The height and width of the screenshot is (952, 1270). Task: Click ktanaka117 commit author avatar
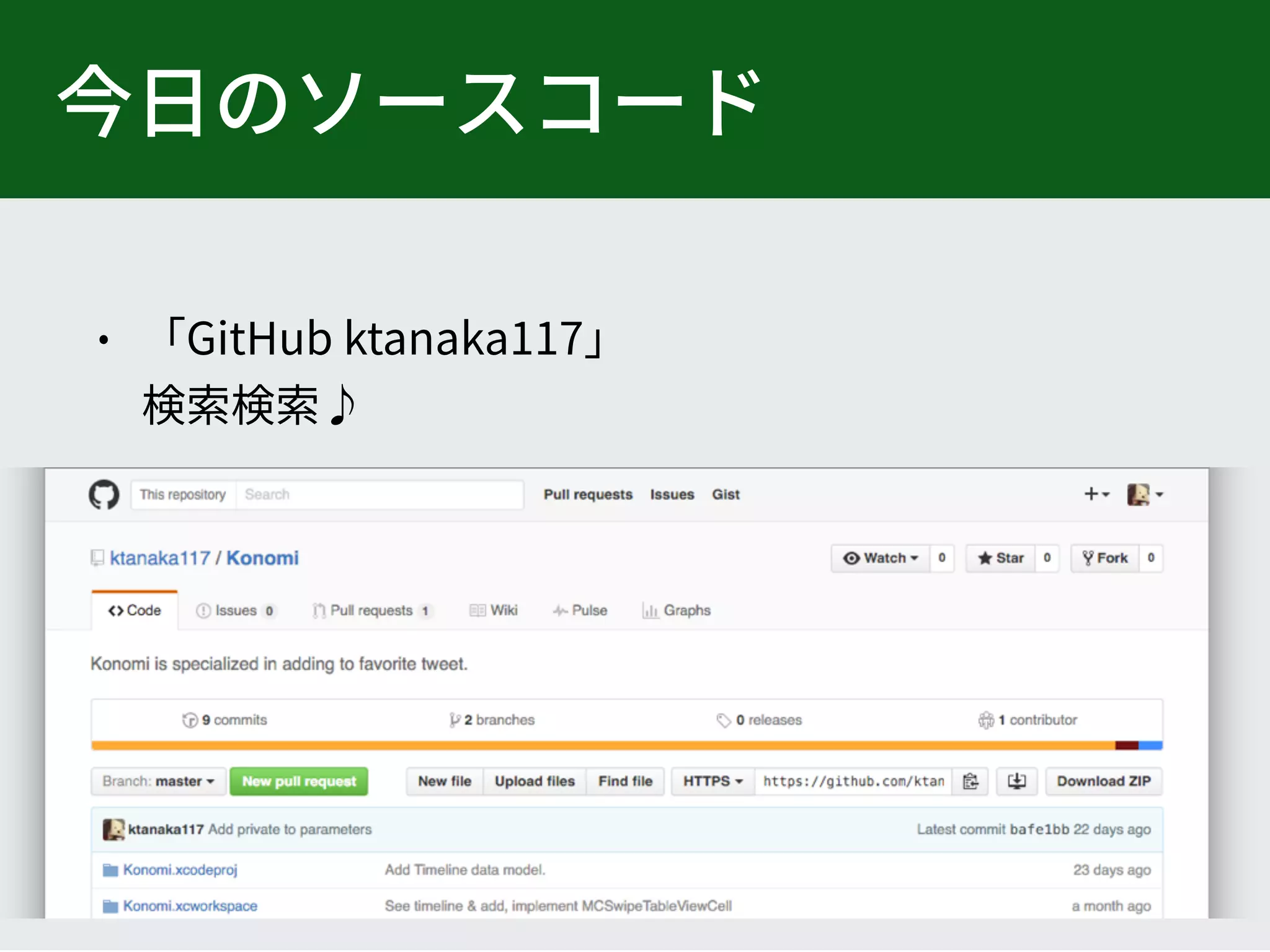pyautogui.click(x=113, y=829)
